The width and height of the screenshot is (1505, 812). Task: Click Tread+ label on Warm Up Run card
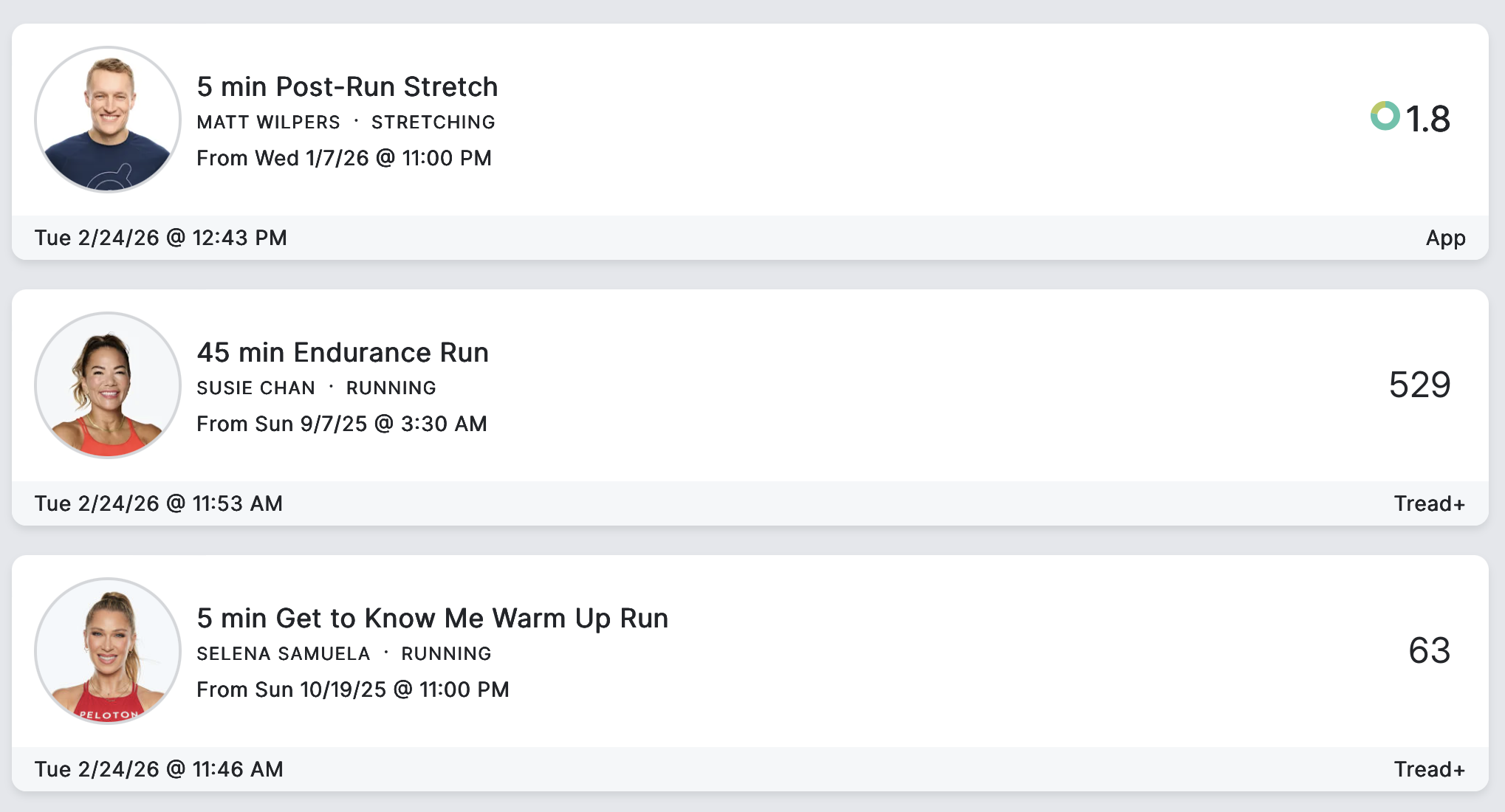click(x=1429, y=769)
